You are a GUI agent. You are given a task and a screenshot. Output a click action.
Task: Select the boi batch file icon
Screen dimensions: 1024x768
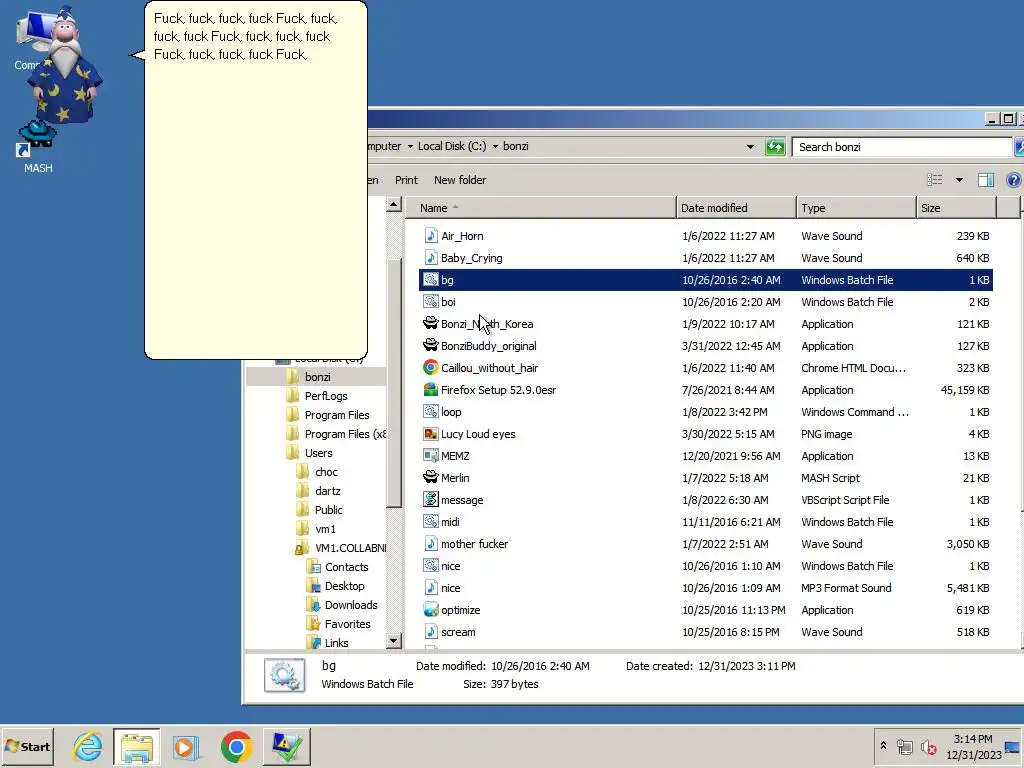pyautogui.click(x=430, y=302)
